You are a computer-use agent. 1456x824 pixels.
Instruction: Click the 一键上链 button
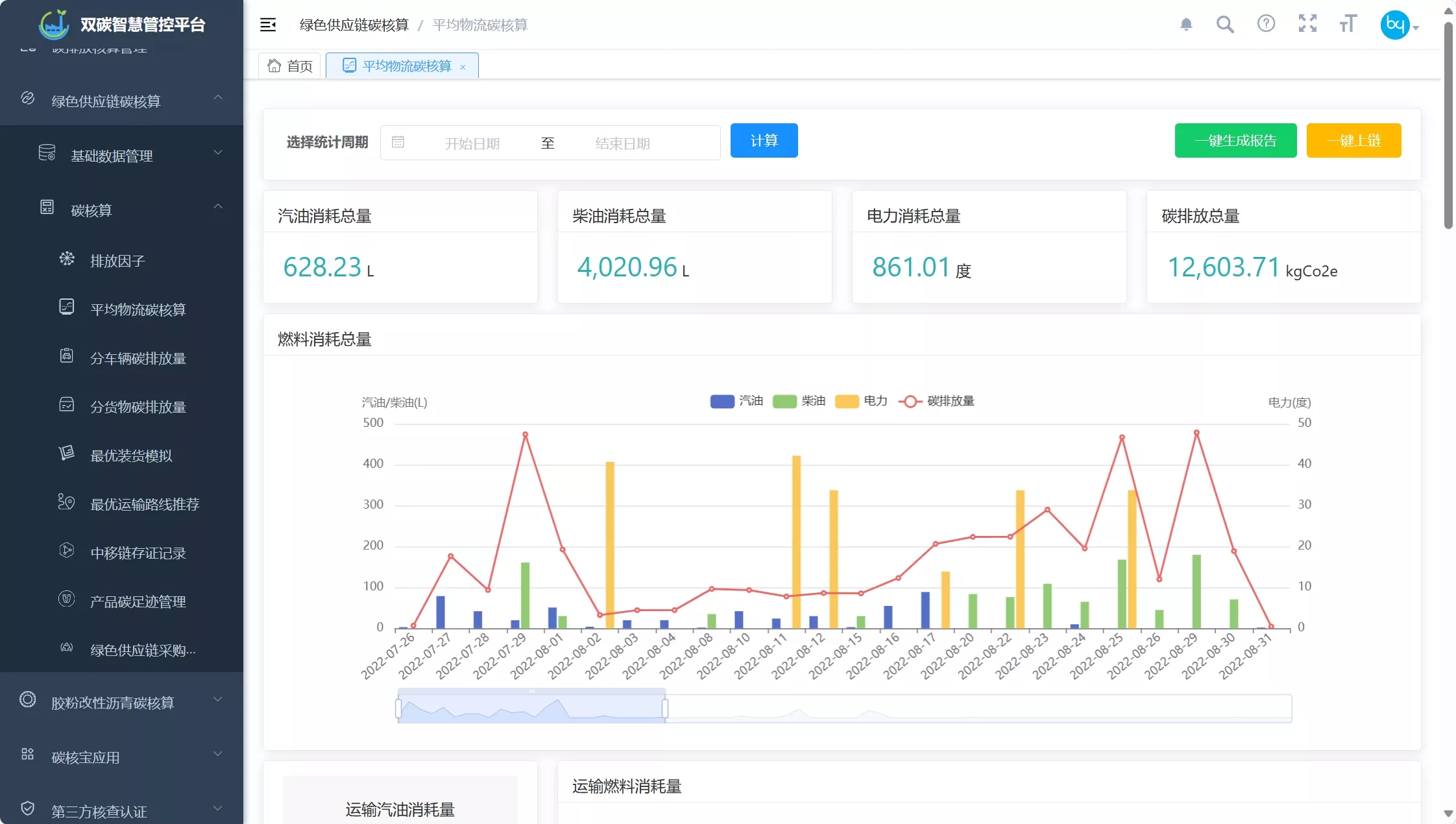pyautogui.click(x=1354, y=140)
